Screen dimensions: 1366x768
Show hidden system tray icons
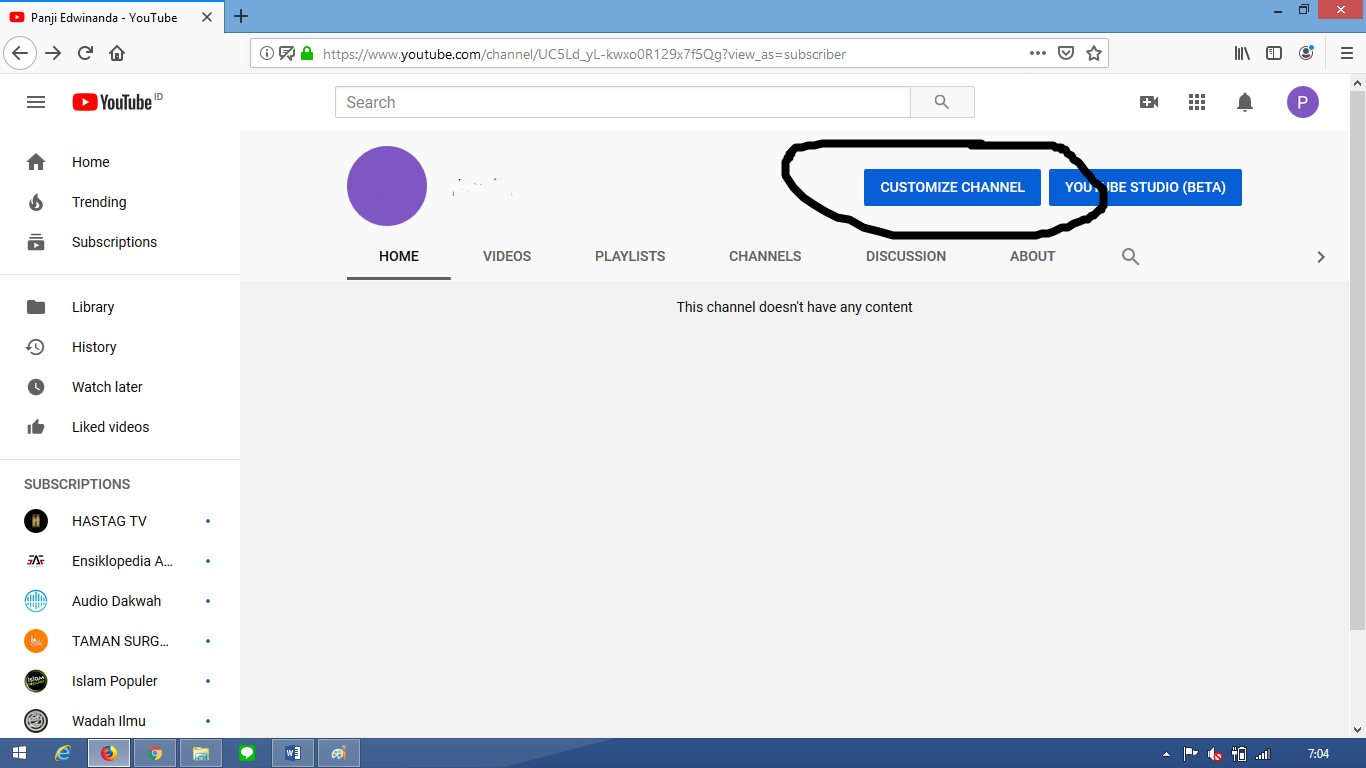tap(1166, 754)
